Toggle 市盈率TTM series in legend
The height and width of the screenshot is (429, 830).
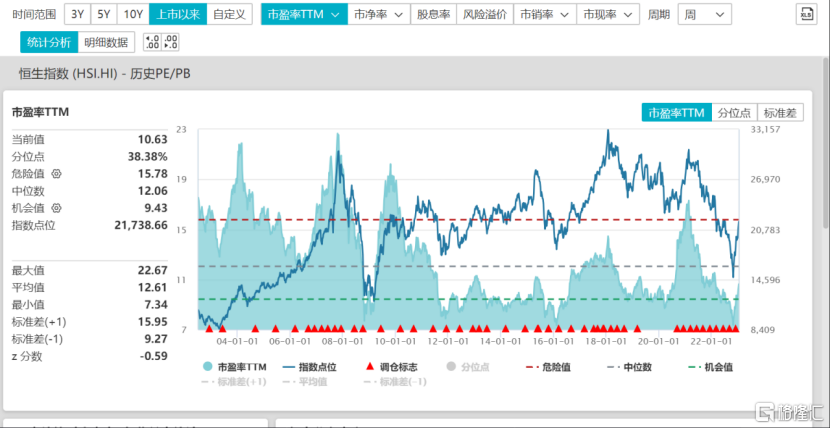pyautogui.click(x=234, y=367)
